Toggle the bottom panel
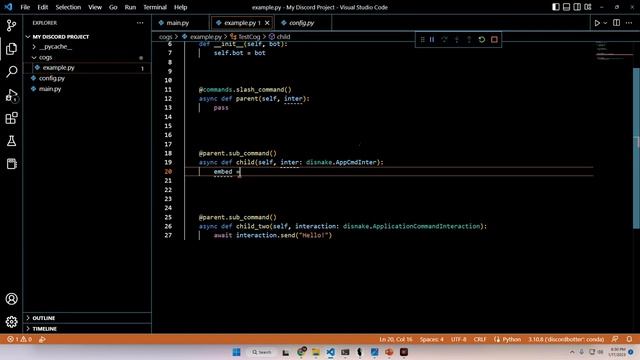This screenshot has height=360, width=640. (567, 7)
